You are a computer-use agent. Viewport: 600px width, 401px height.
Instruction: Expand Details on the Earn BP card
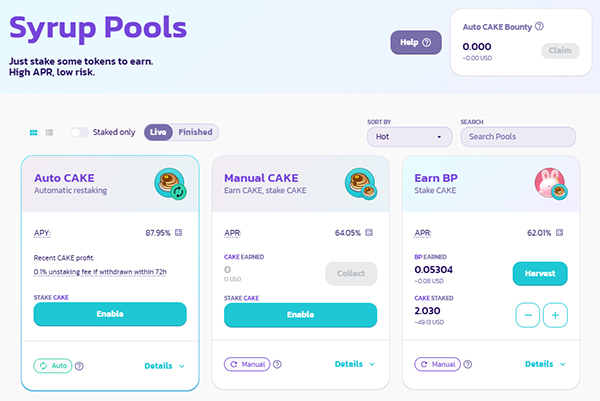[x=545, y=364]
